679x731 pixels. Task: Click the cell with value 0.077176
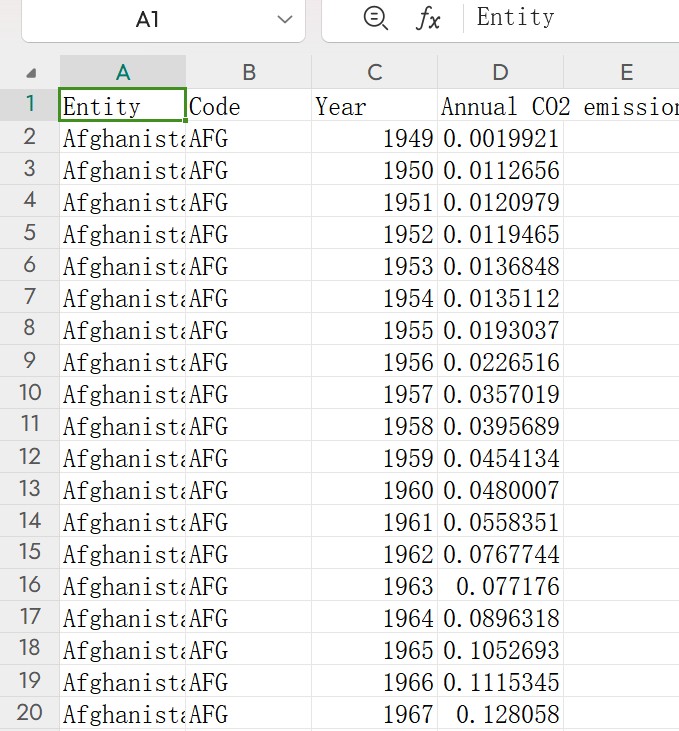coord(500,586)
